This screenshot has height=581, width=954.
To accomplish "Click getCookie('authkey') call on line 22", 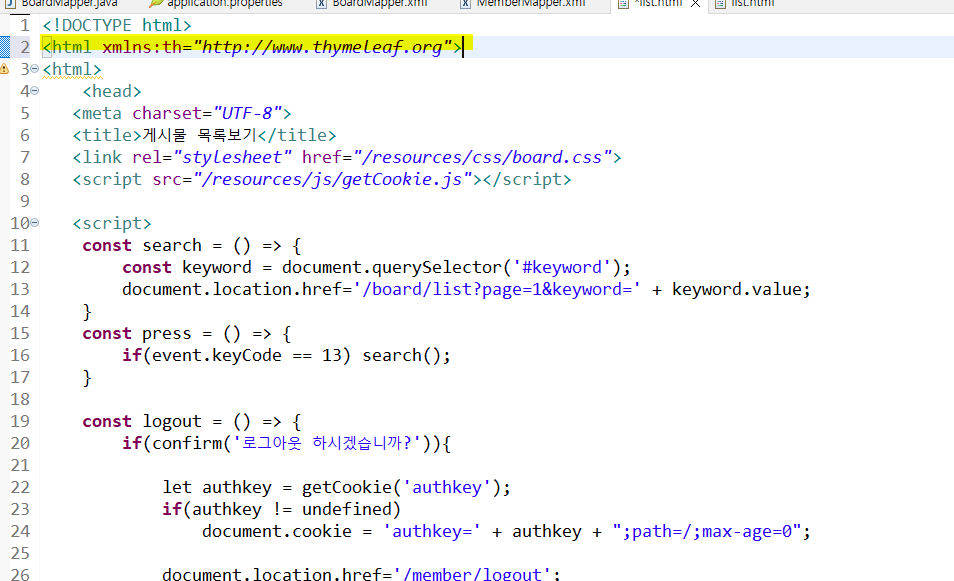I will (x=401, y=487).
